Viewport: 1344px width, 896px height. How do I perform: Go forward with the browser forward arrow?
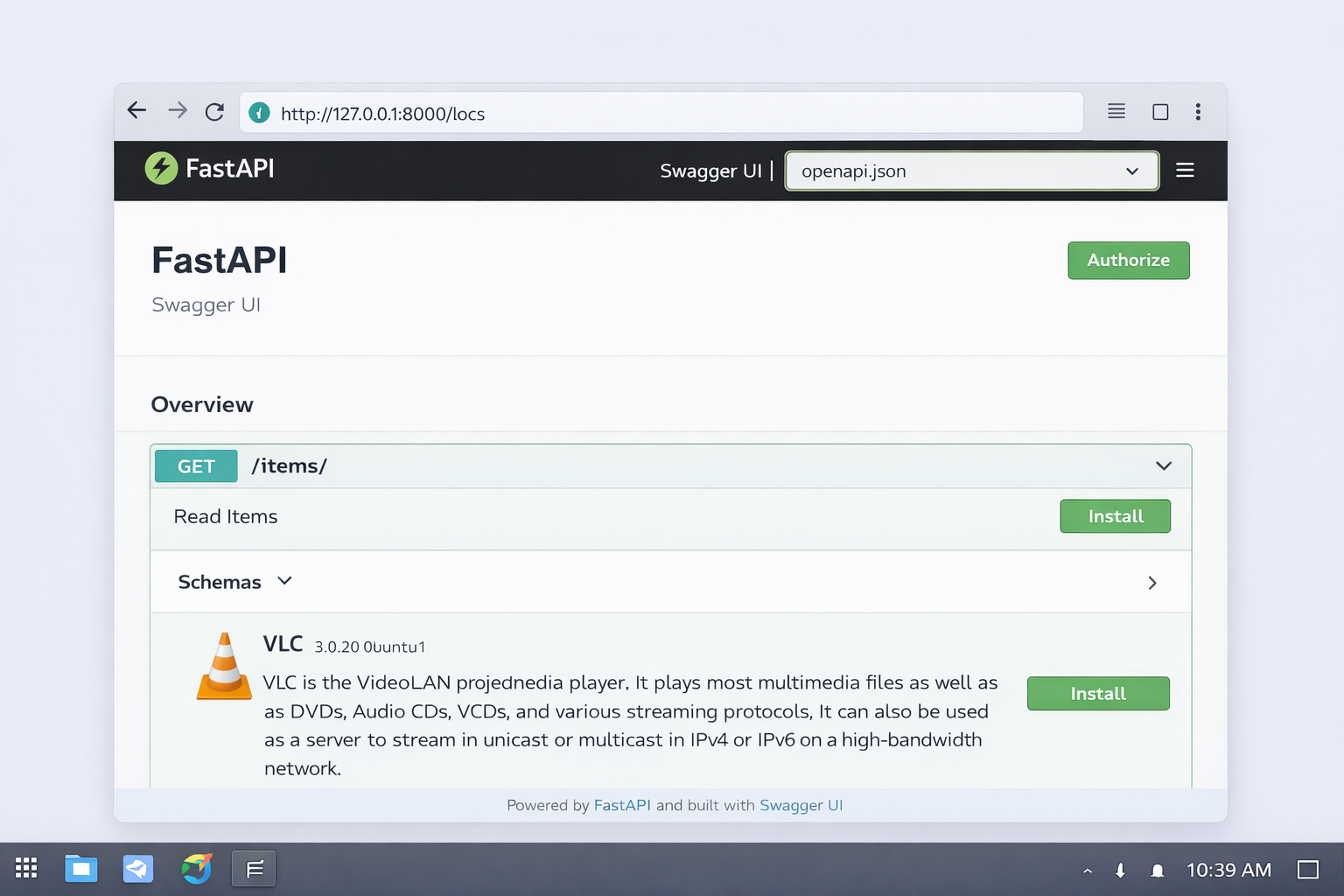(178, 110)
